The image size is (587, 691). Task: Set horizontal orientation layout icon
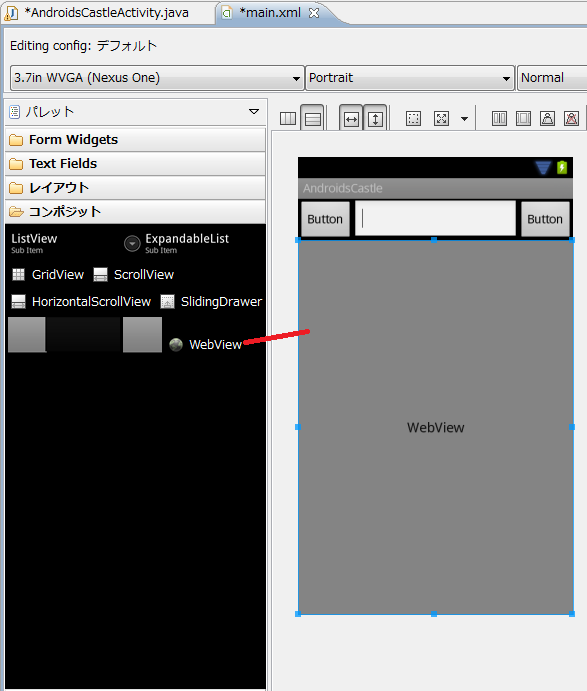[288, 119]
